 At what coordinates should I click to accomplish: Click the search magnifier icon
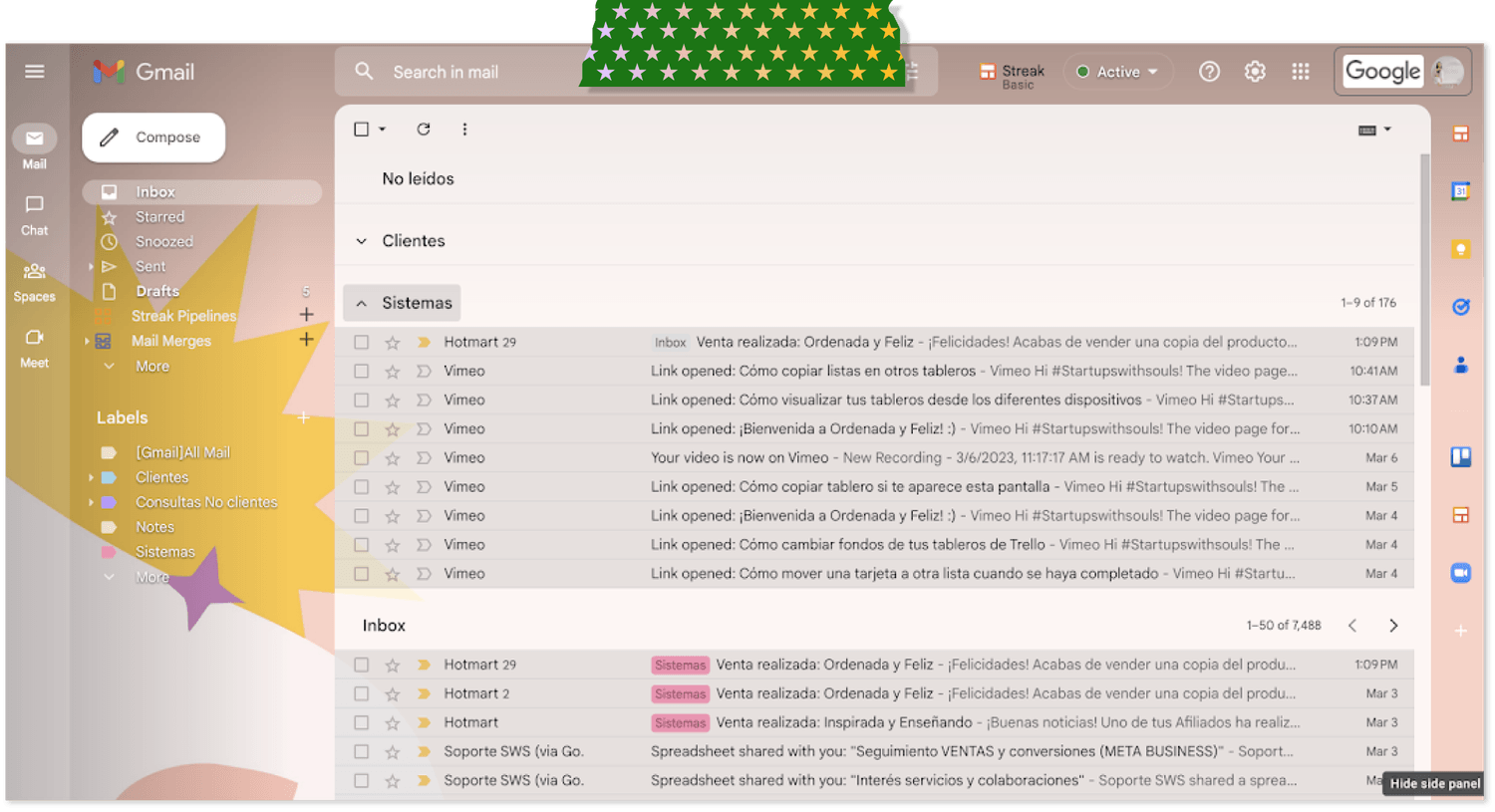[x=365, y=72]
